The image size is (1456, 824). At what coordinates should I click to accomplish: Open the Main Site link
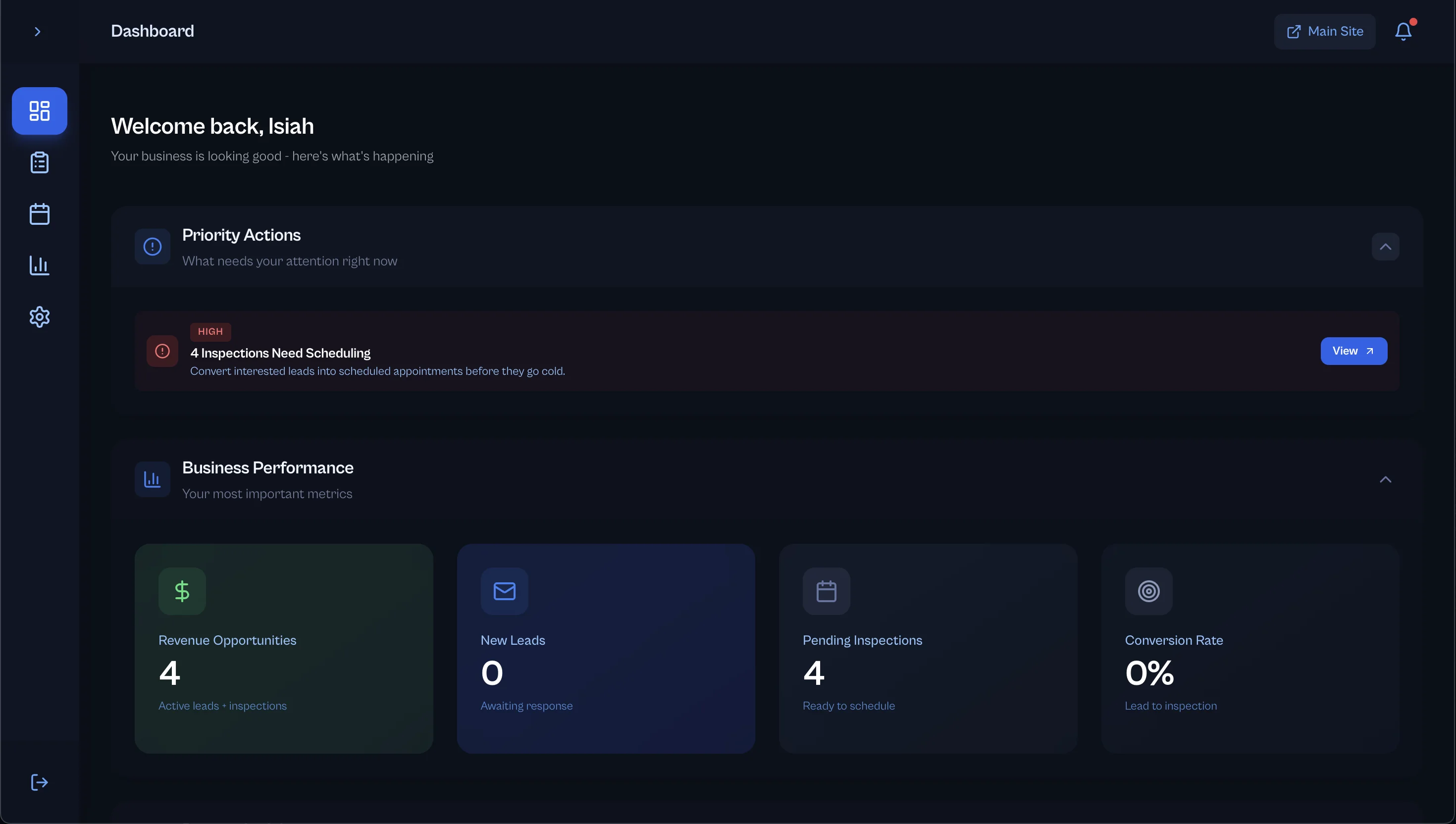pyautogui.click(x=1324, y=31)
